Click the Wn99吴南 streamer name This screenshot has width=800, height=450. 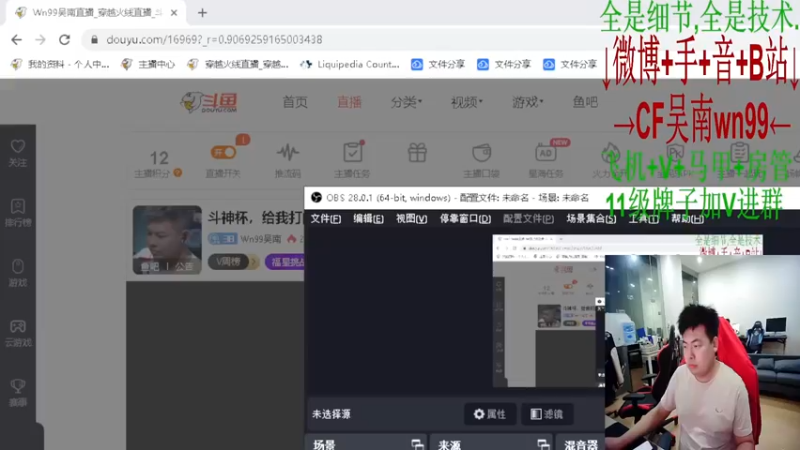click(x=261, y=239)
